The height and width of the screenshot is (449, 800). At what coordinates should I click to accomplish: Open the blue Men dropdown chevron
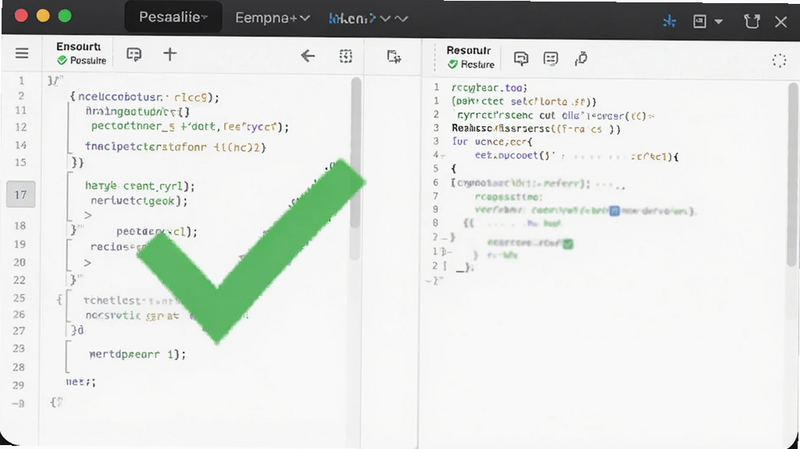386,19
